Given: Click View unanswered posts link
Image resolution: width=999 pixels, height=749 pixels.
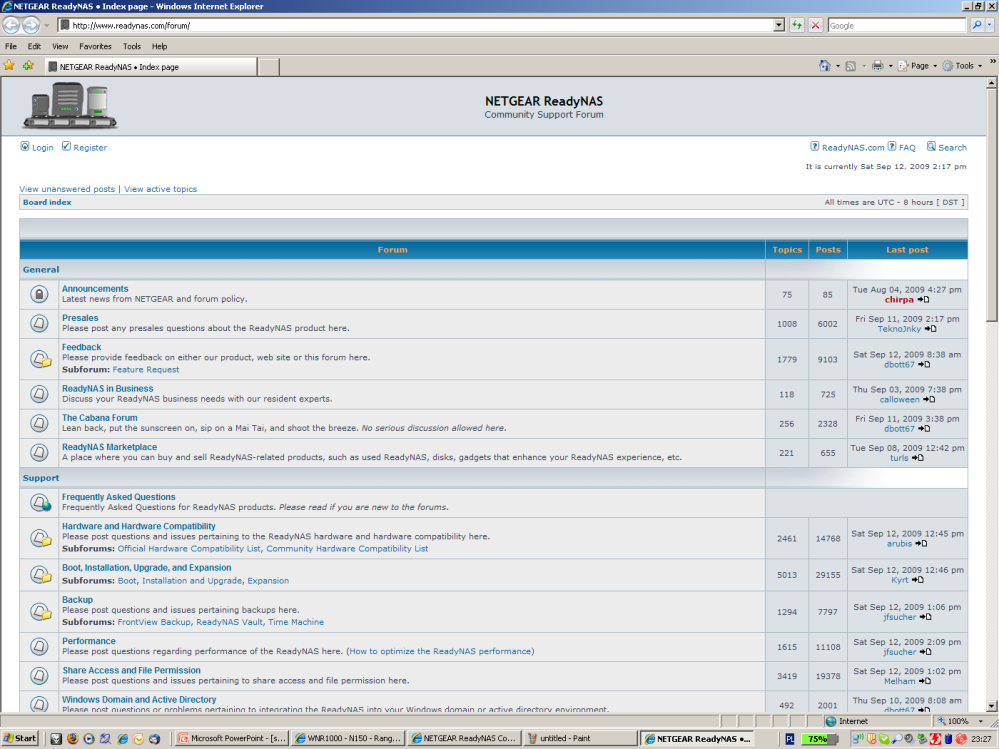Looking at the screenshot, I should 67,189.
